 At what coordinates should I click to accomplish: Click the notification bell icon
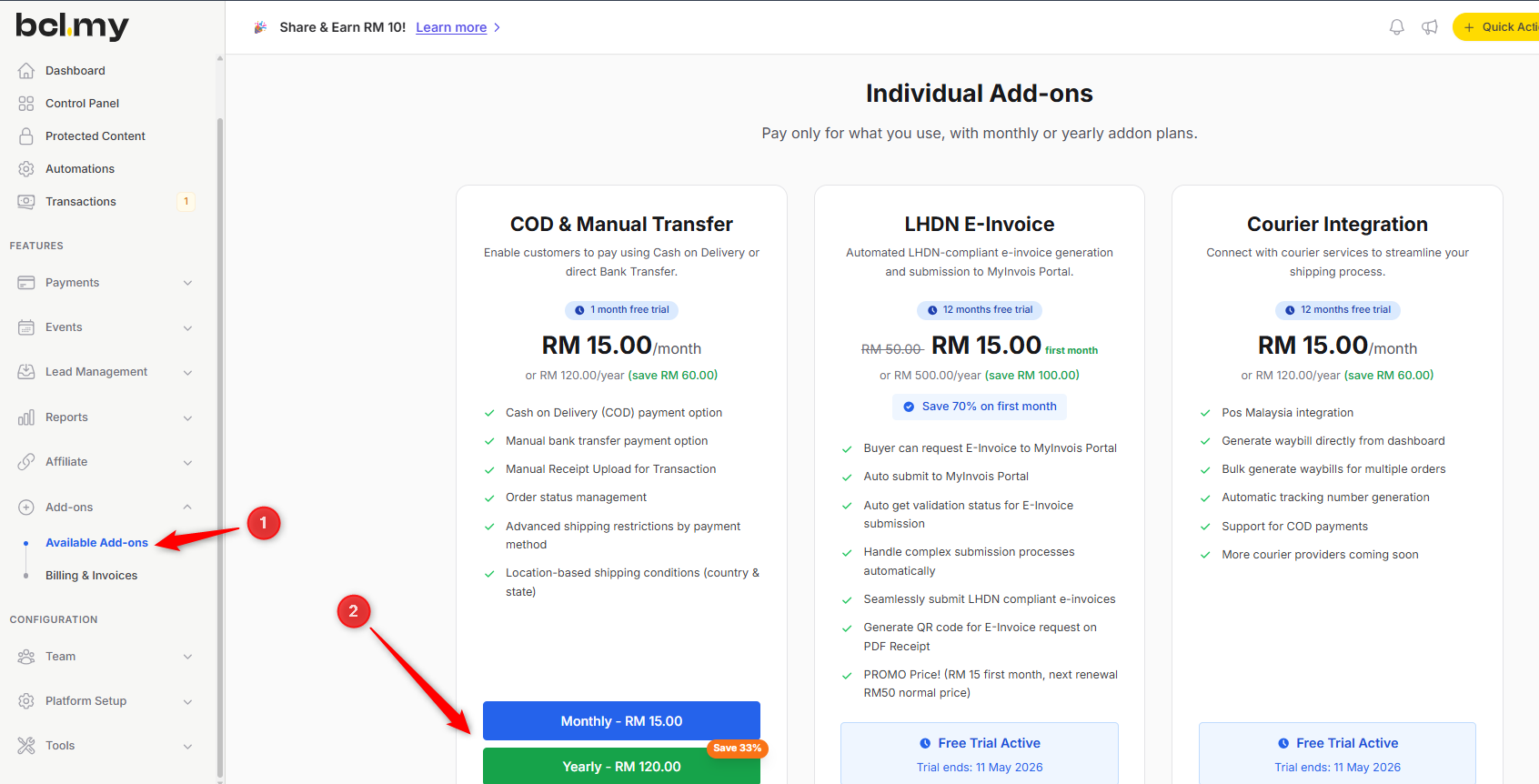point(1396,27)
